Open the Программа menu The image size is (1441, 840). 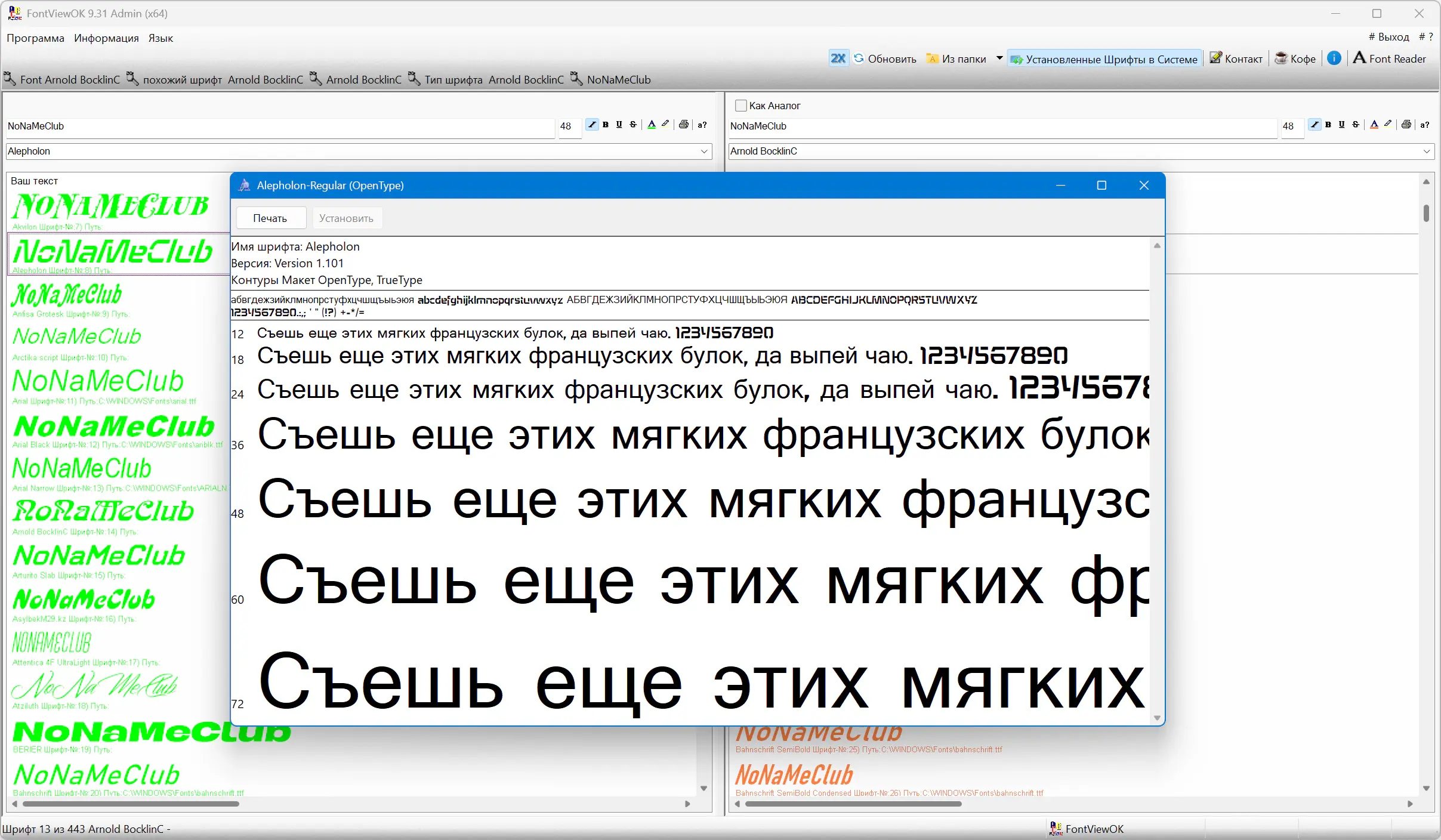pyautogui.click(x=35, y=38)
